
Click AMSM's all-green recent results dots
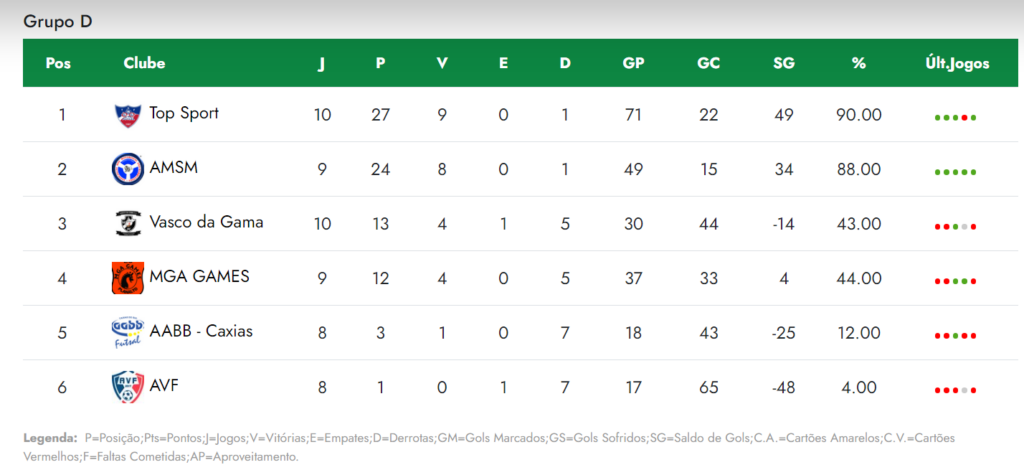coord(955,172)
